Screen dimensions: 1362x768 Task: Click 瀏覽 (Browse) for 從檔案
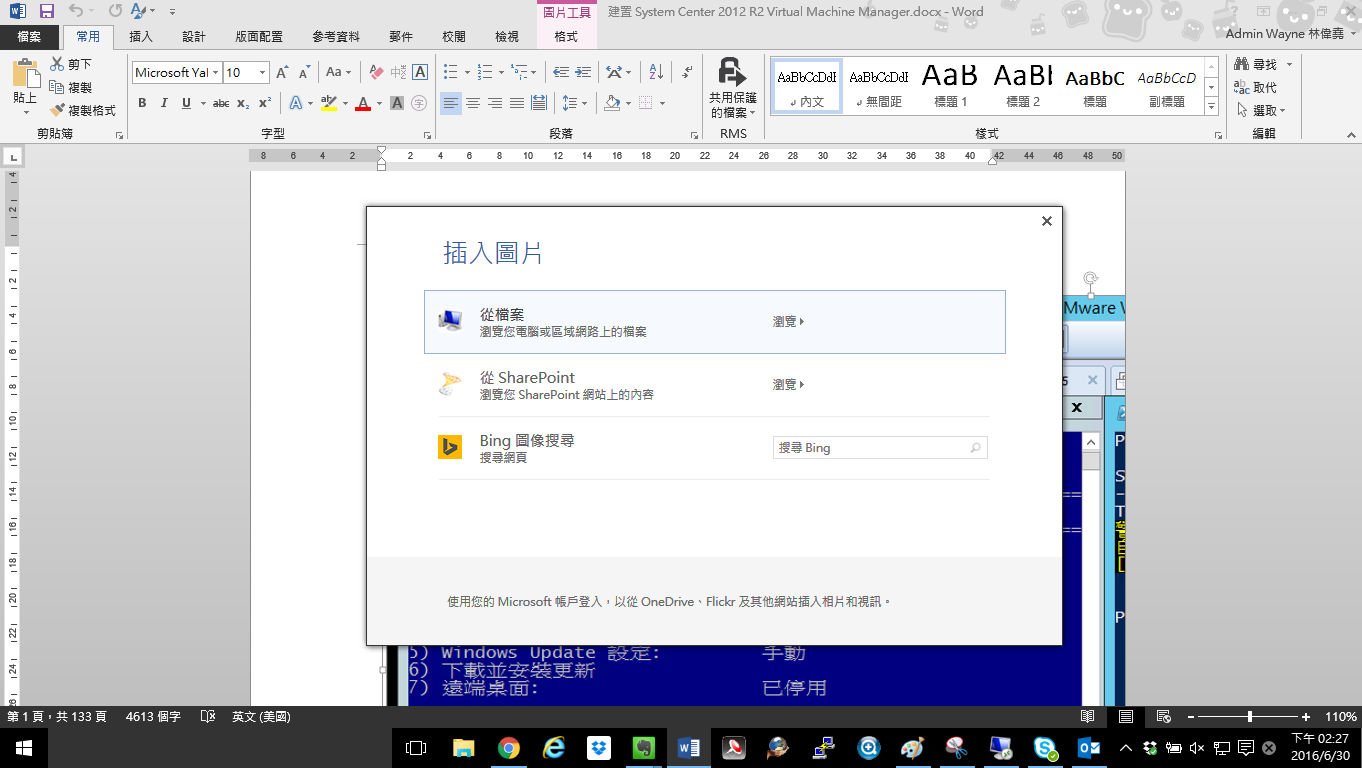788,322
